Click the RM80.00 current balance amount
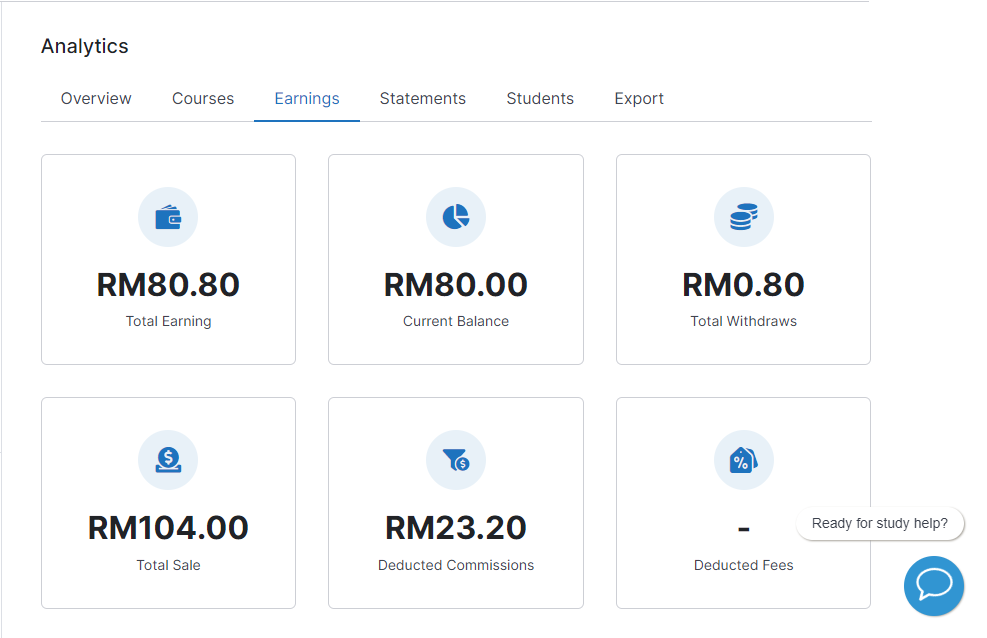The height and width of the screenshot is (638, 987). (456, 285)
